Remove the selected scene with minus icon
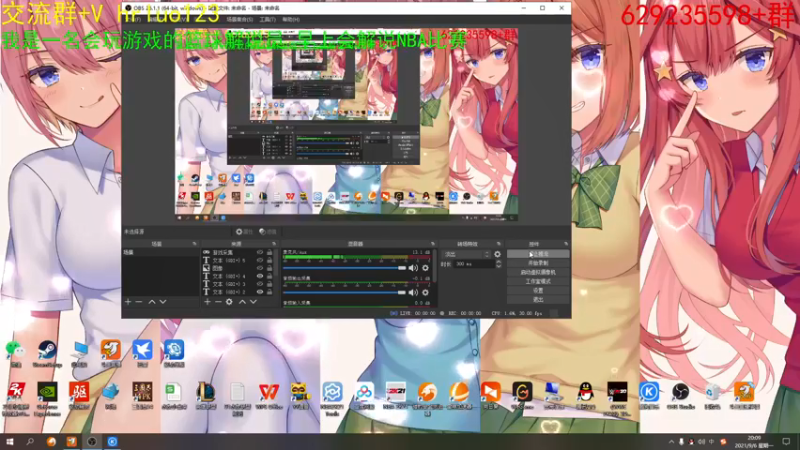This screenshot has width=800, height=450. [139, 302]
